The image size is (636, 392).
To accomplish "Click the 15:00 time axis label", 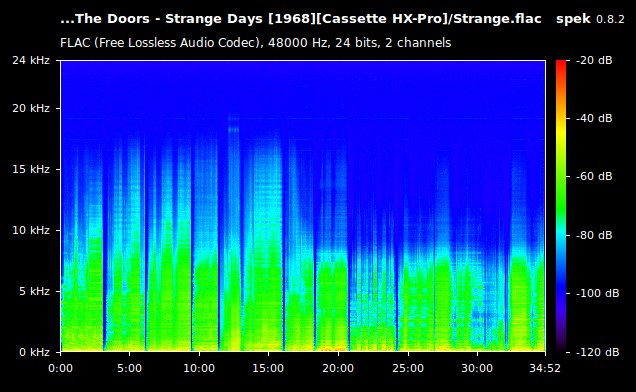I will point(268,368).
